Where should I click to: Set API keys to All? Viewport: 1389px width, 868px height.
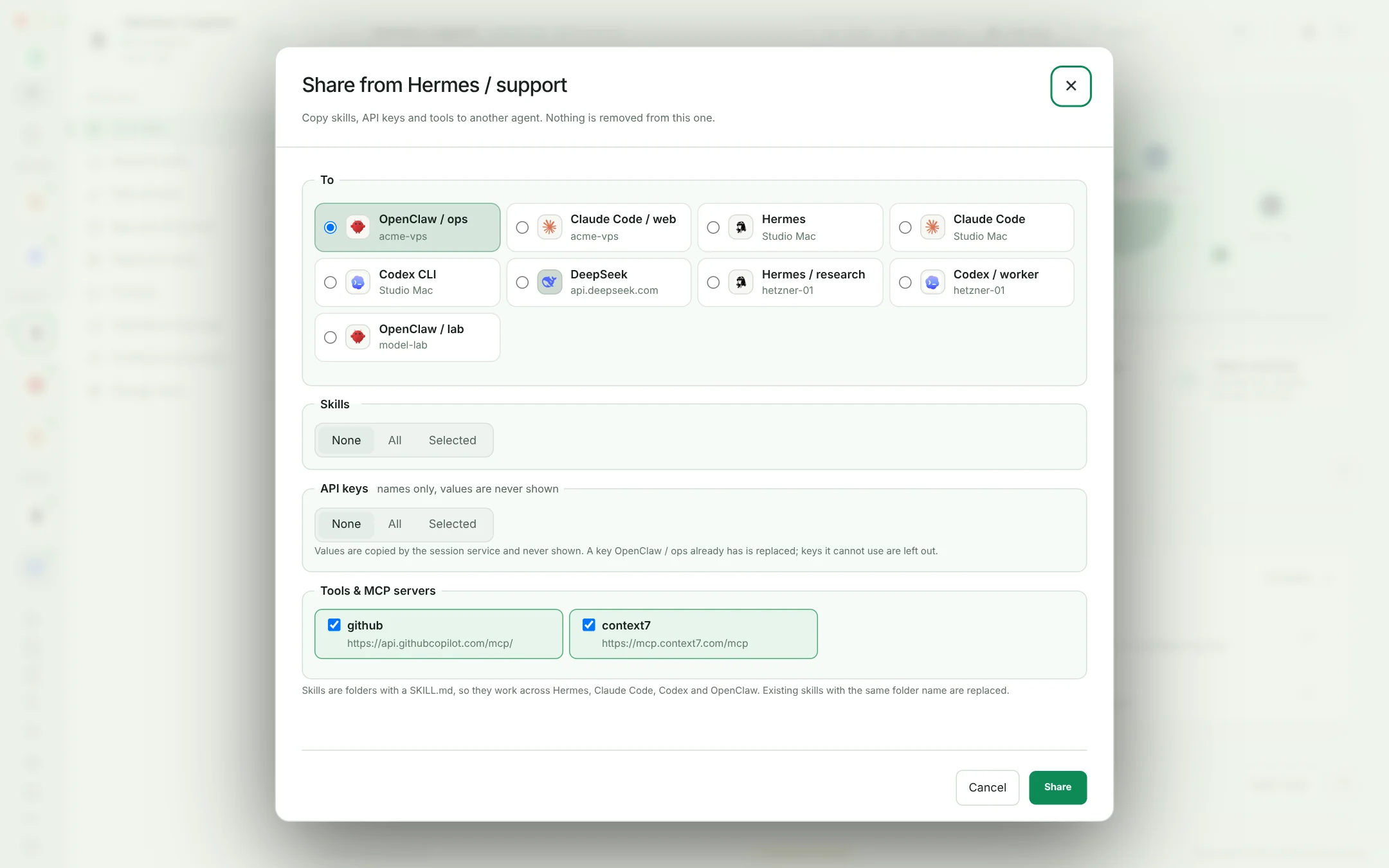click(395, 524)
